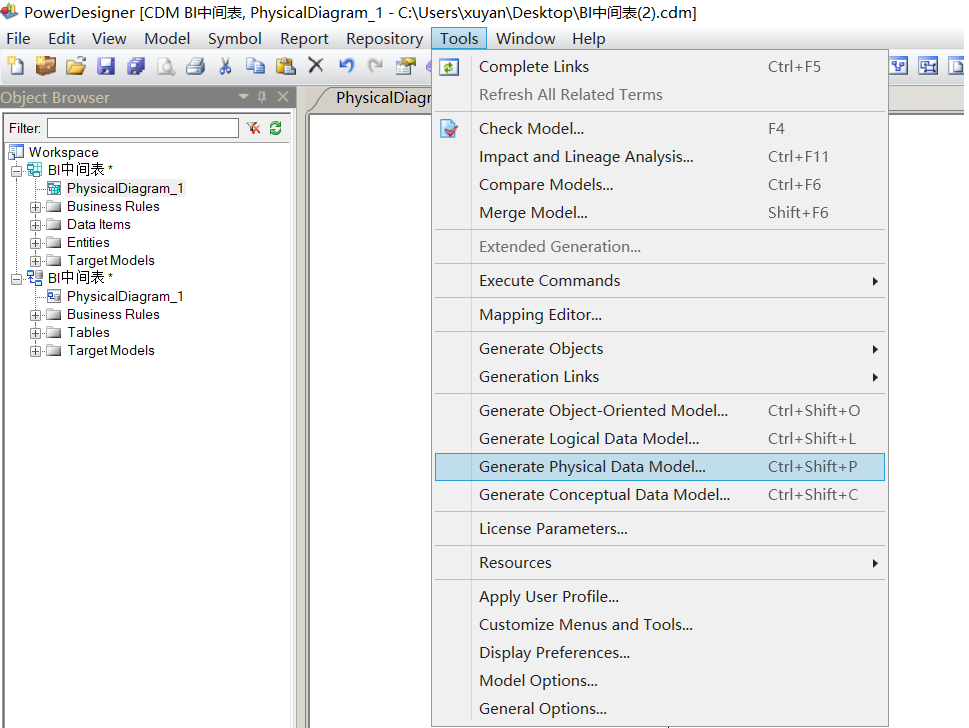The width and height of the screenshot is (969, 728).
Task: Click the Complete Links icon in the menu
Action: coord(448,66)
